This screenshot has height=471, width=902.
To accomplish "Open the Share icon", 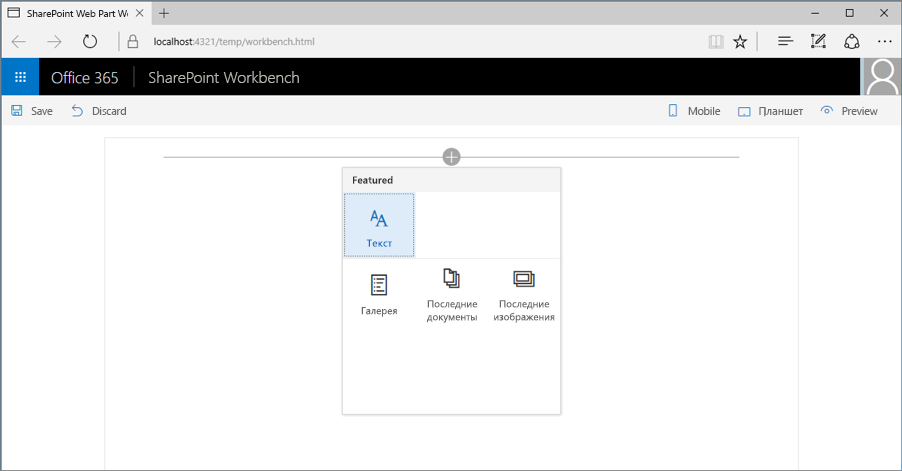I will pos(852,41).
